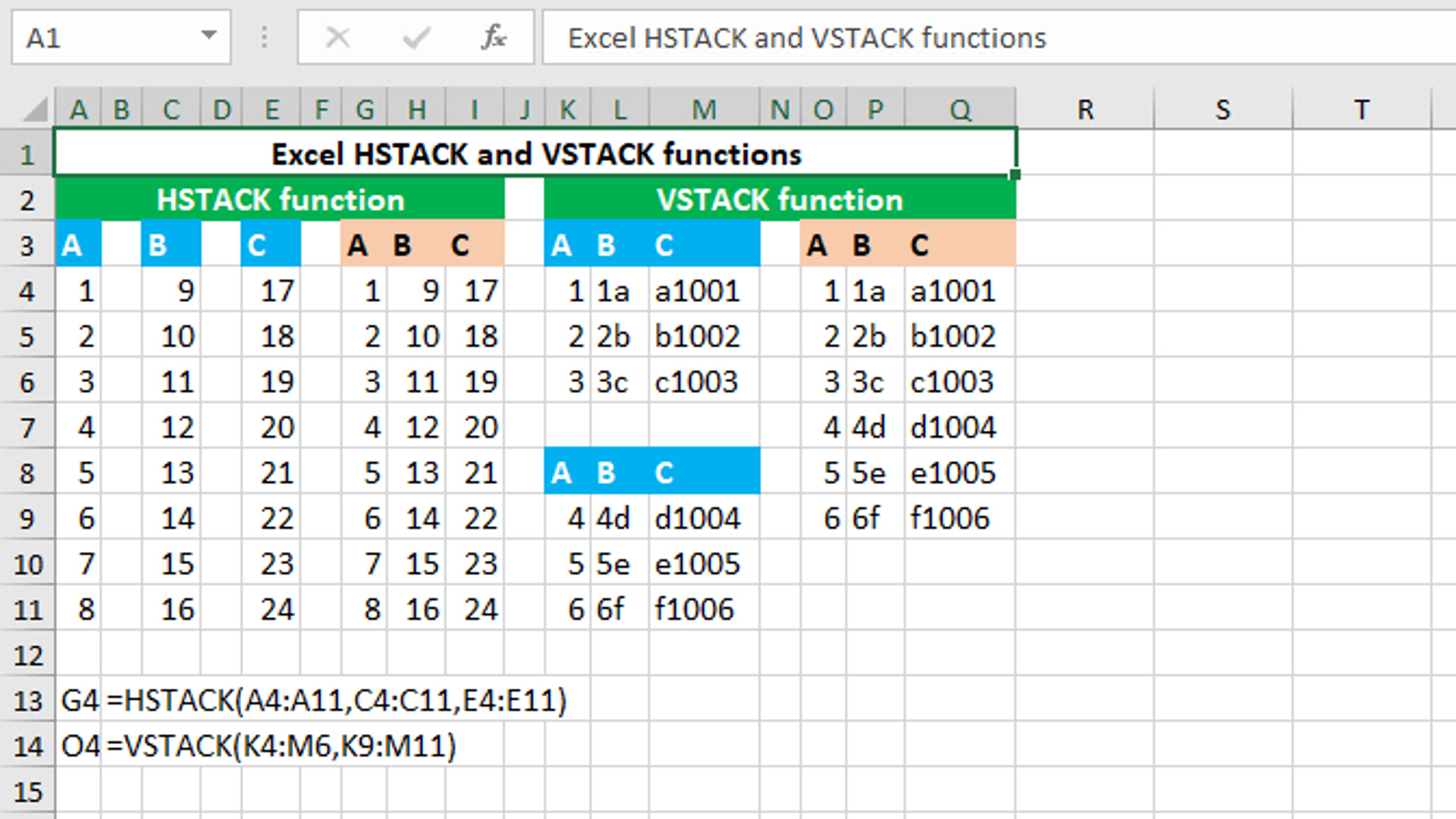
Task: Click the Select All corner triangle
Action: point(34,110)
